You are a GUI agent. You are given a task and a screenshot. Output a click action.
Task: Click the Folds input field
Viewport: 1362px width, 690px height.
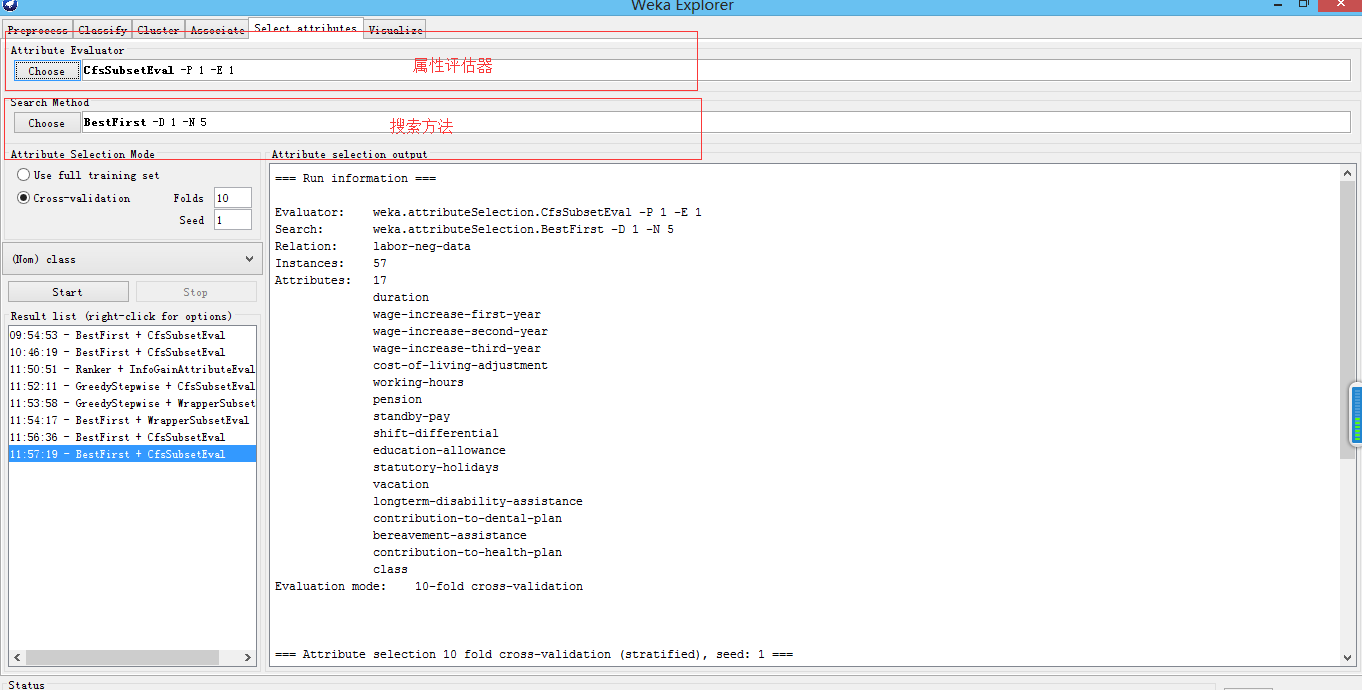pos(233,198)
